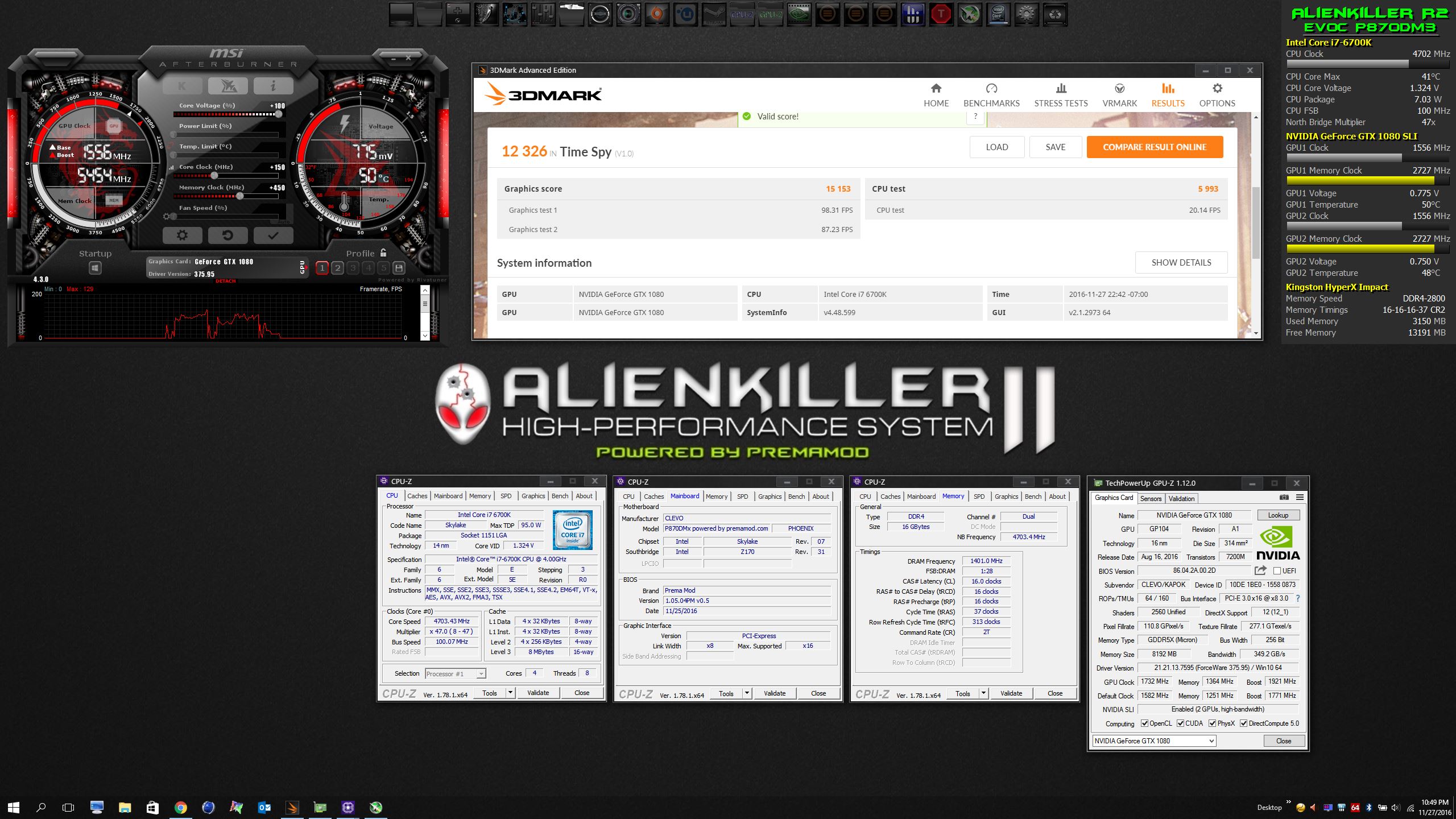This screenshot has height=819, width=1456.
Task: Click valid score question mark help
Action: tap(975, 117)
